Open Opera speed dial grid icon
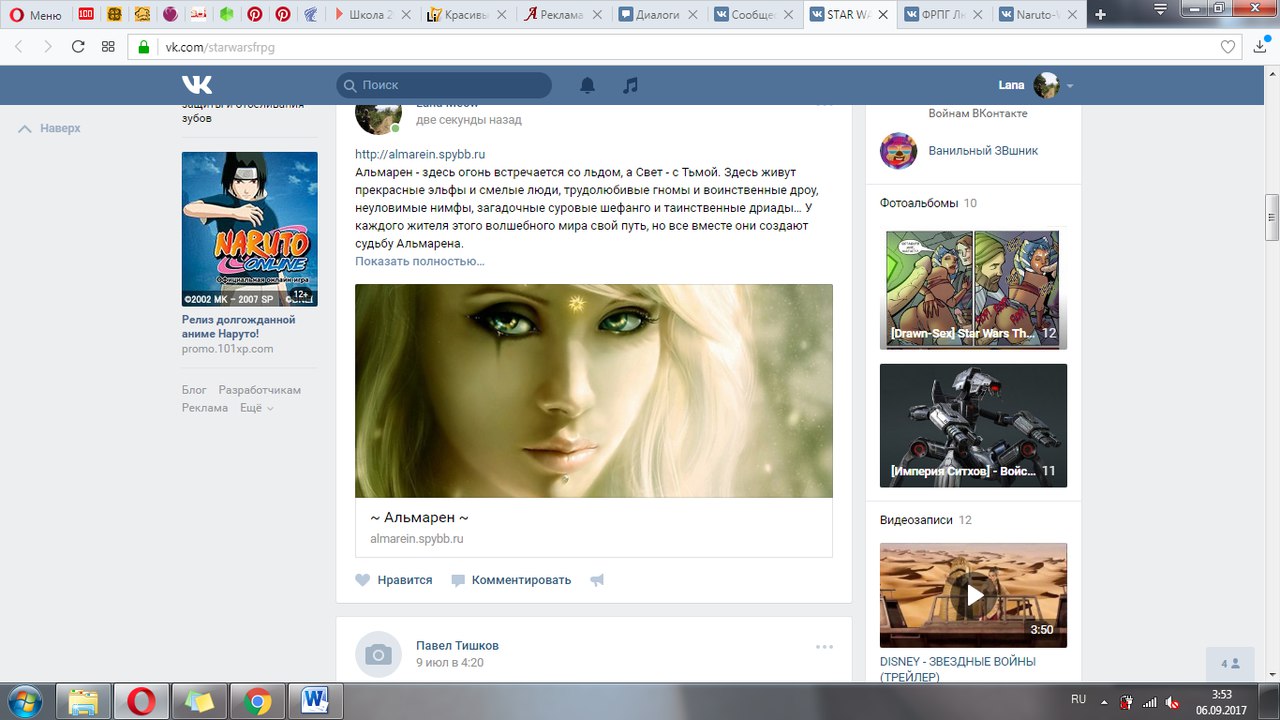Image resolution: width=1280 pixels, height=720 pixels. pos(108,47)
